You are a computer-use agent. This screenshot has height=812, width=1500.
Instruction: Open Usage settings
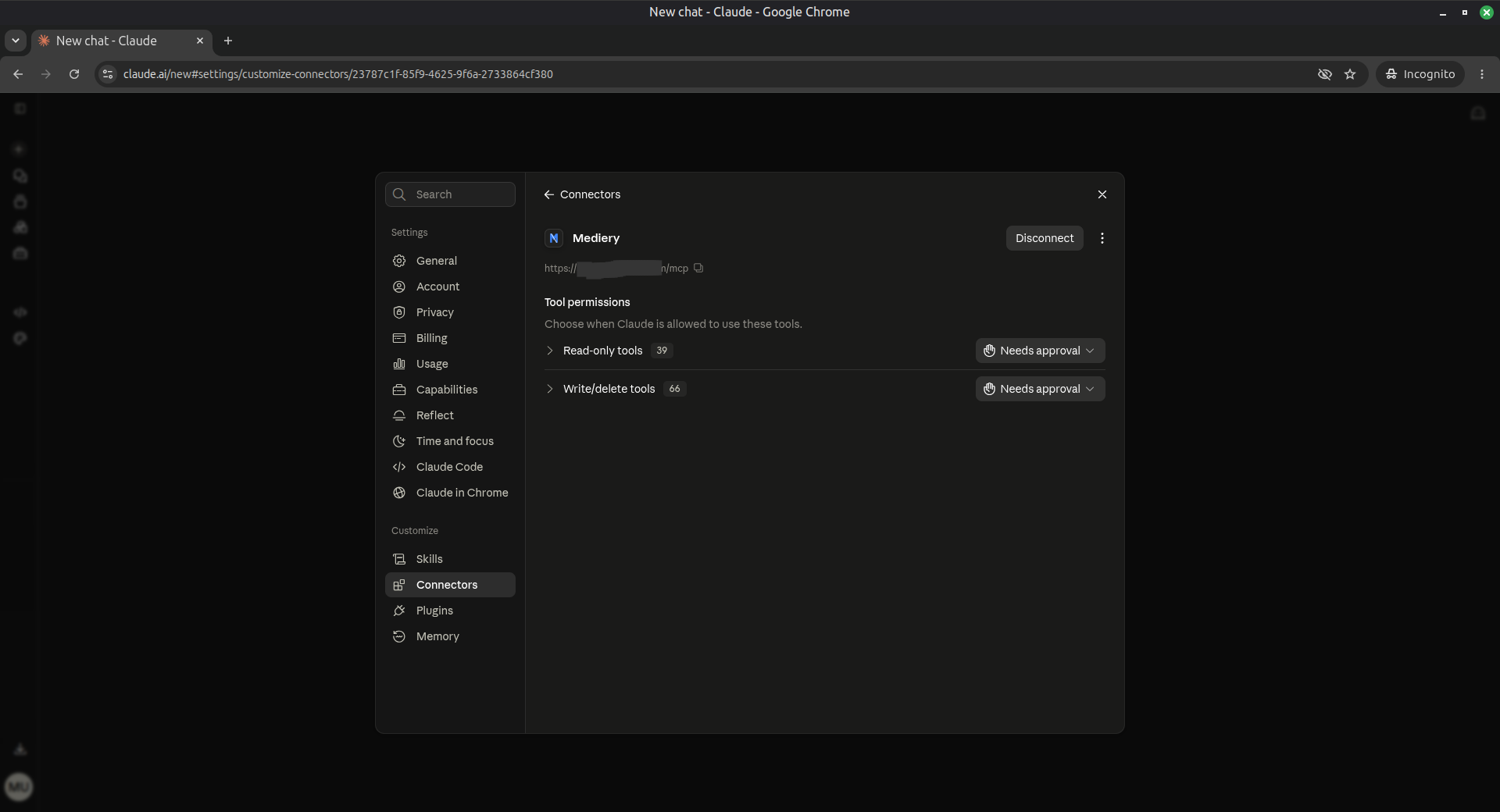pyautogui.click(x=450, y=364)
